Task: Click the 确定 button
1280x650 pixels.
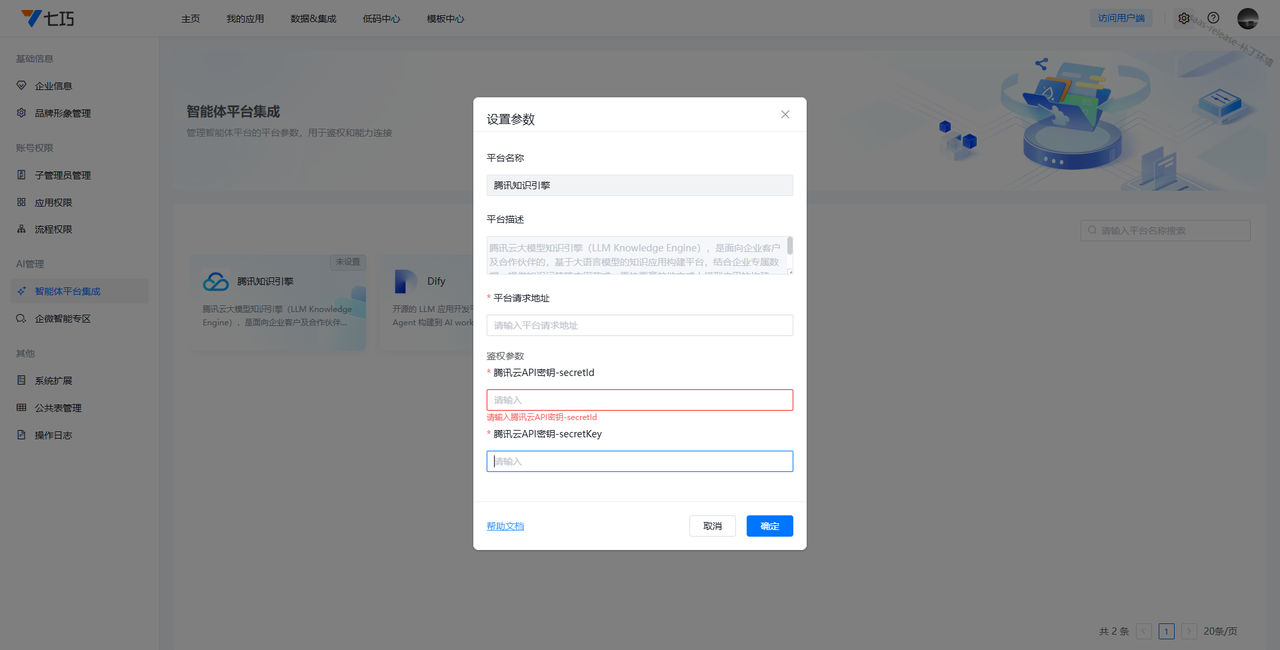Action: pos(769,526)
